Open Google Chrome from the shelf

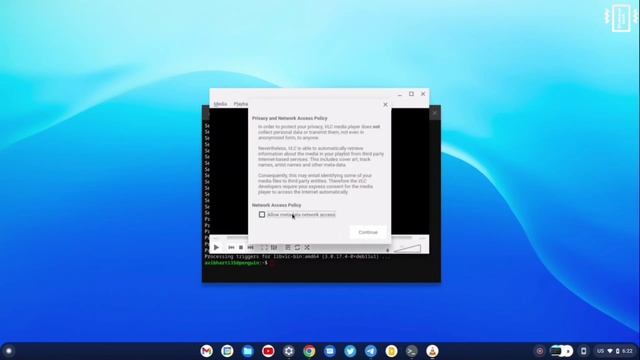click(309, 351)
